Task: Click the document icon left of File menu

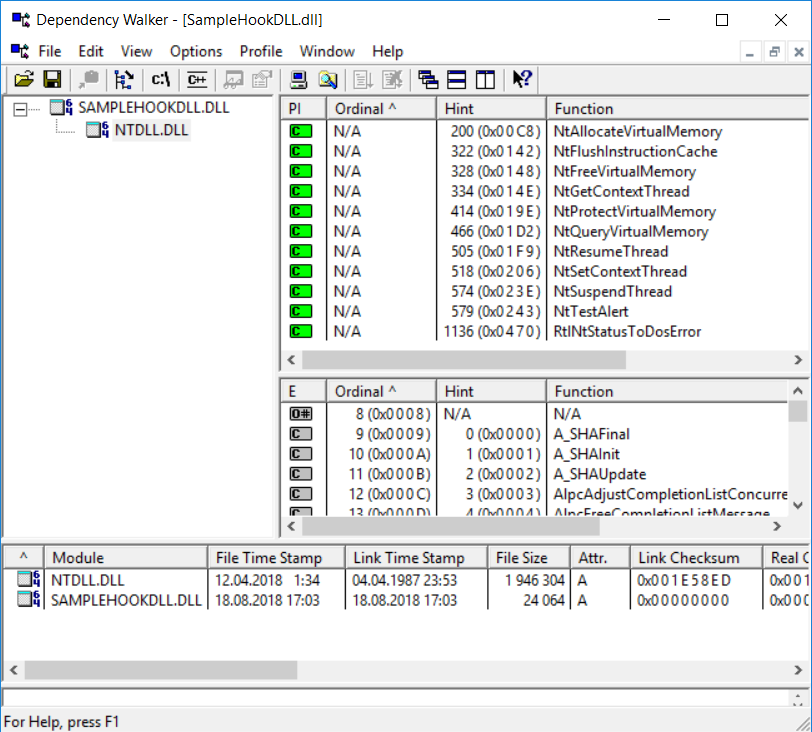Action: (x=20, y=51)
